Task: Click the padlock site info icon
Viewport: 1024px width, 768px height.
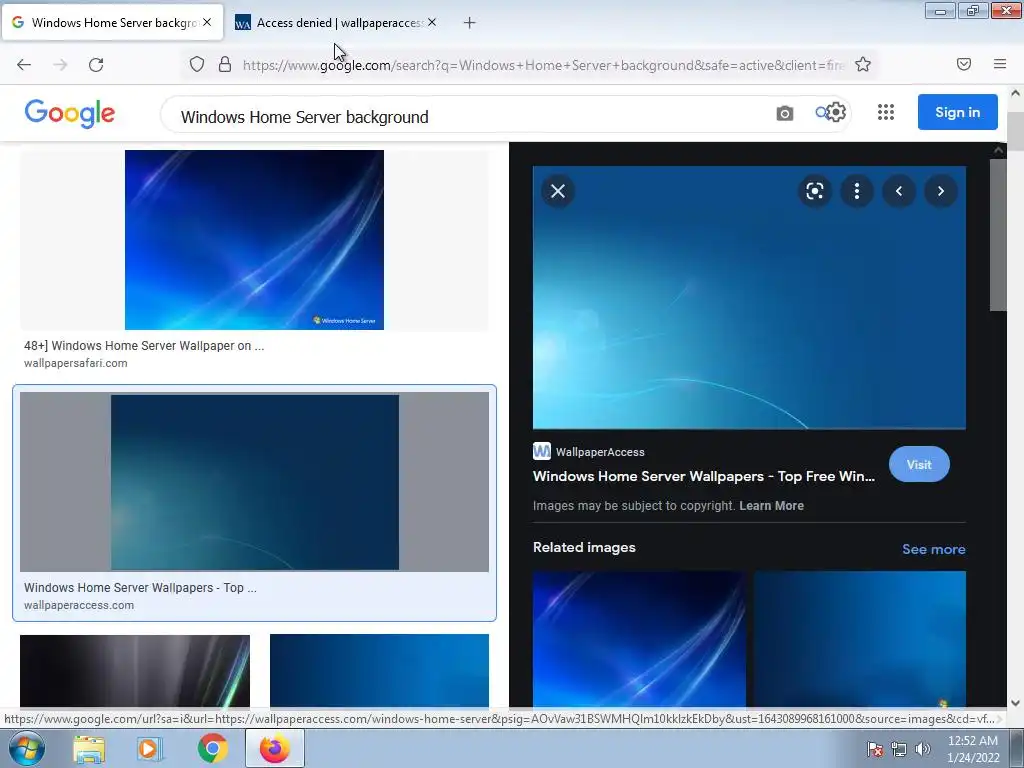Action: pos(225,64)
